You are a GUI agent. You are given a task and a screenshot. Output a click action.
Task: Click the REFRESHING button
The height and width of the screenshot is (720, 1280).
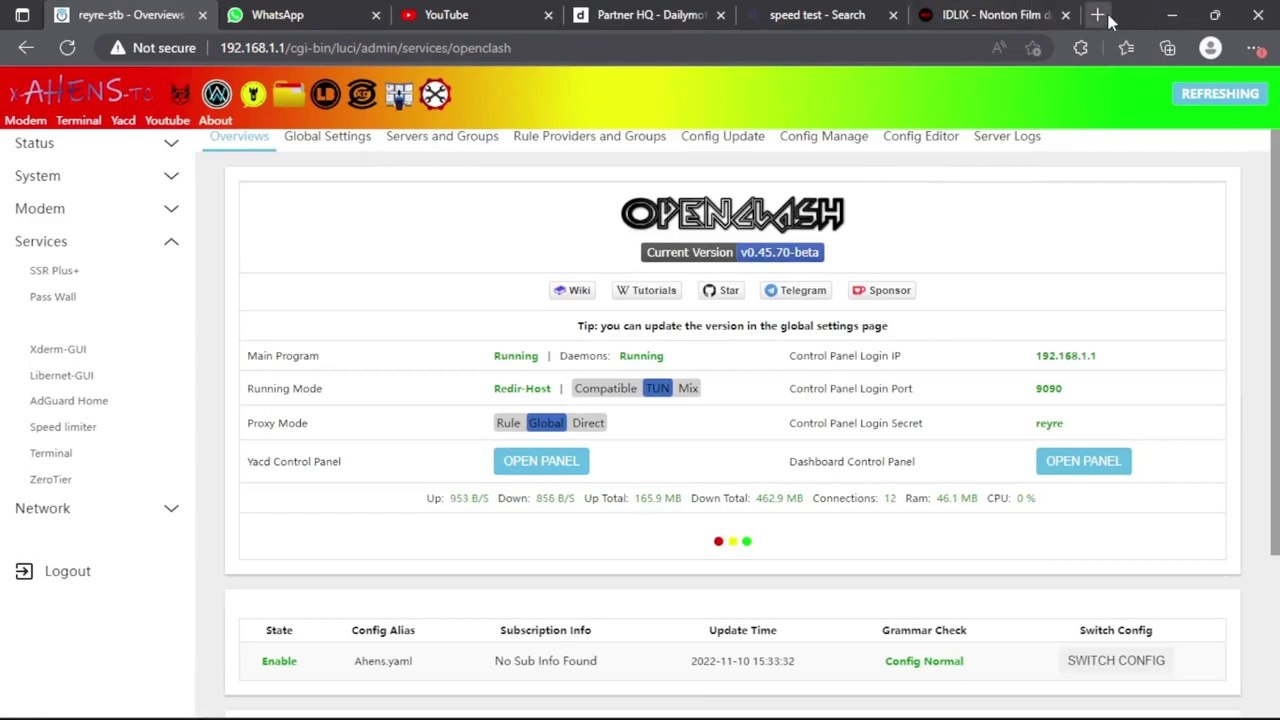(x=1220, y=94)
